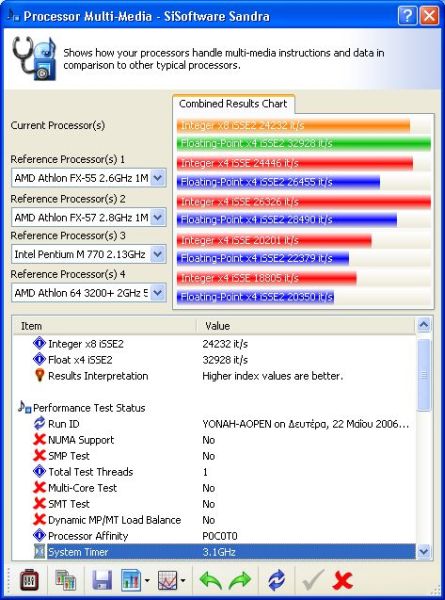This screenshot has width=445, height=600.
Task: Click the green Floating-Point x4 iSSE2 32928 bar
Action: click(304, 143)
